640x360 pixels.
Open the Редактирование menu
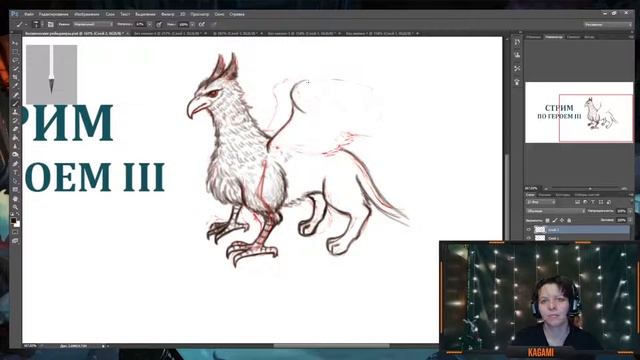click(53, 14)
